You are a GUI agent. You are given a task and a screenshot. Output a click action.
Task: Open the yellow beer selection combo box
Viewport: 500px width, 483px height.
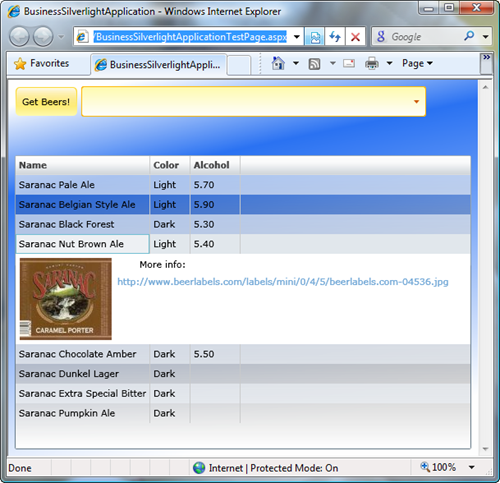(254, 102)
